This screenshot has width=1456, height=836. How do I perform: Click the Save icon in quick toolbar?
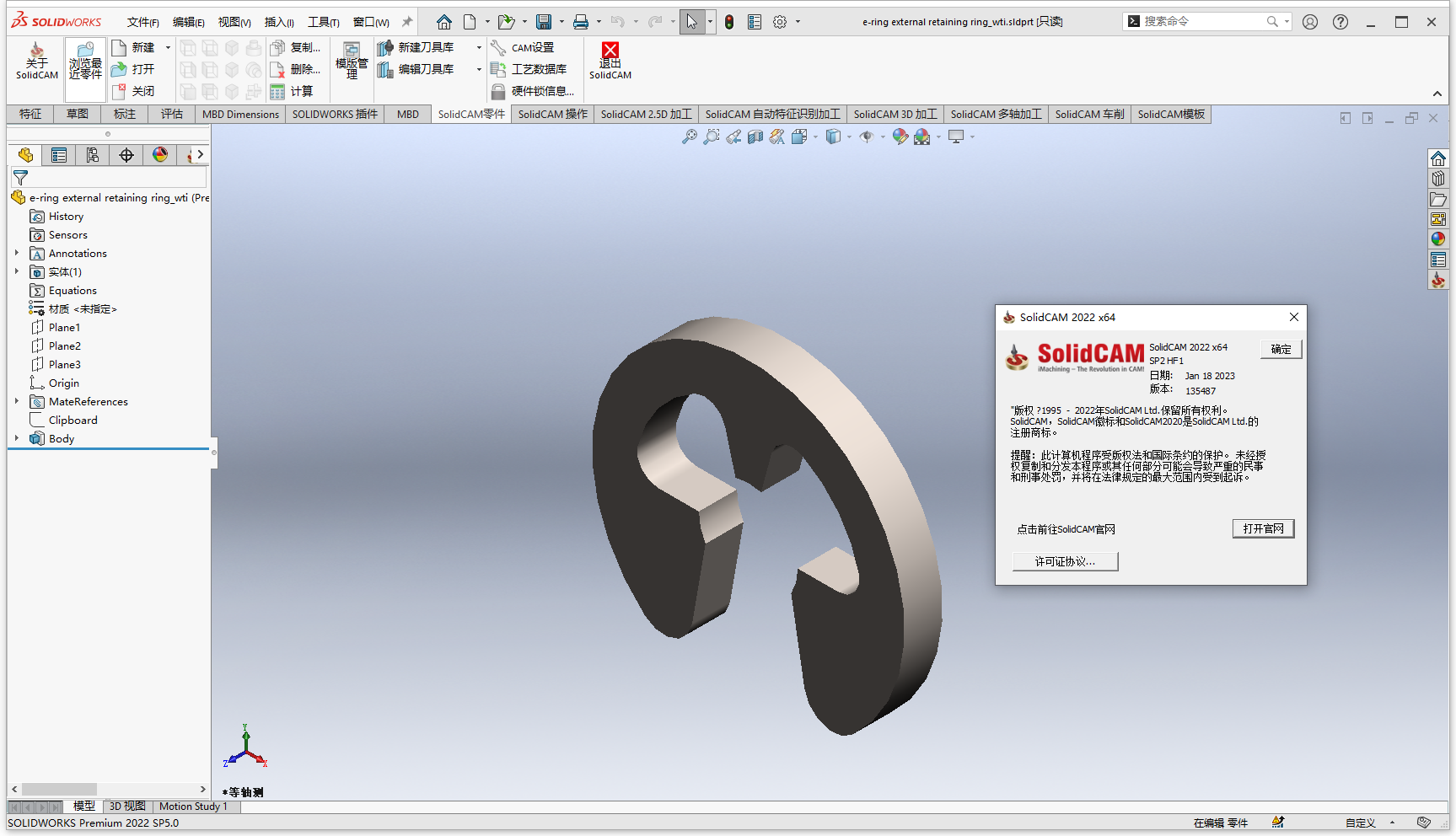(544, 22)
